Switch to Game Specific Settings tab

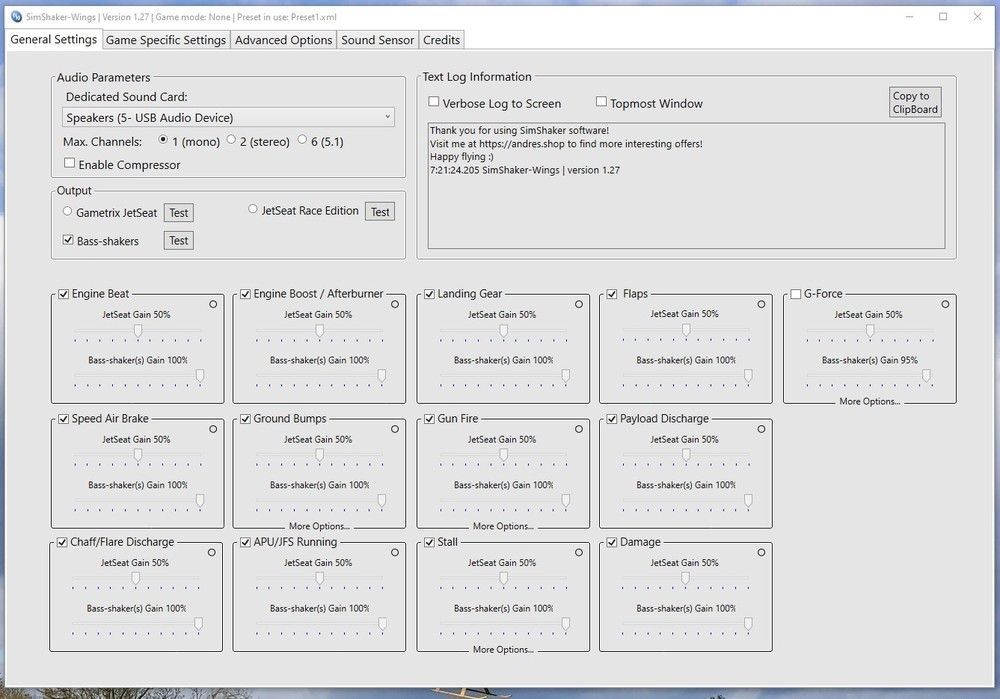coord(166,40)
